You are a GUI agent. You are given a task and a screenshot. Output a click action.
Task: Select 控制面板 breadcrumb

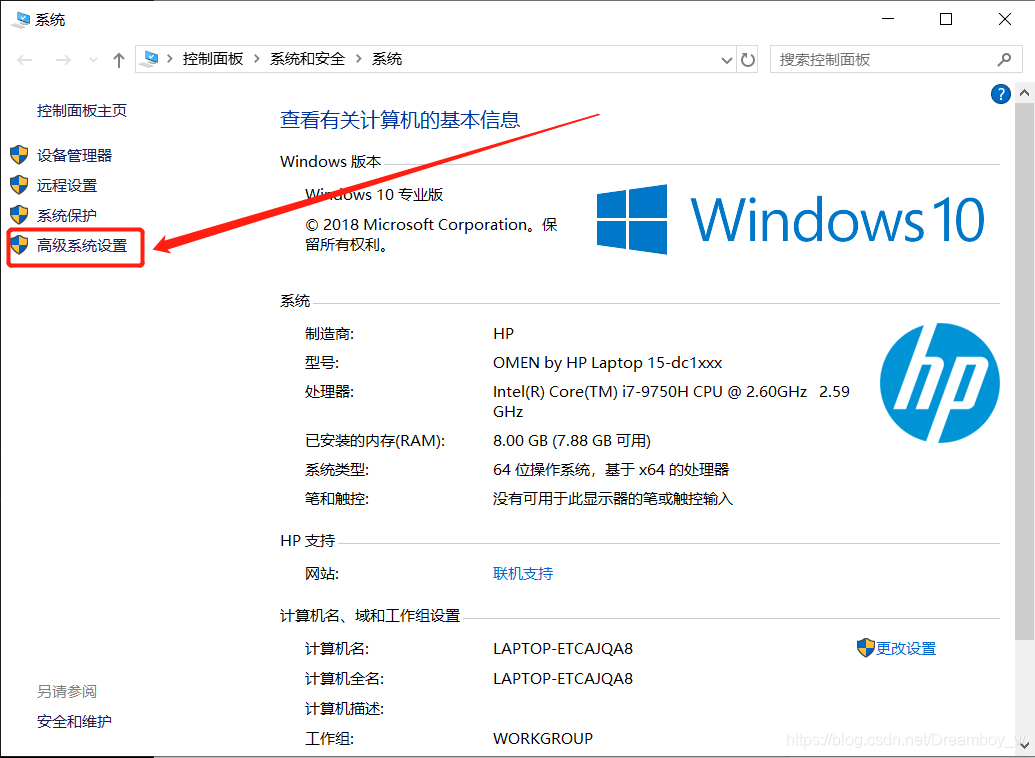click(x=213, y=59)
